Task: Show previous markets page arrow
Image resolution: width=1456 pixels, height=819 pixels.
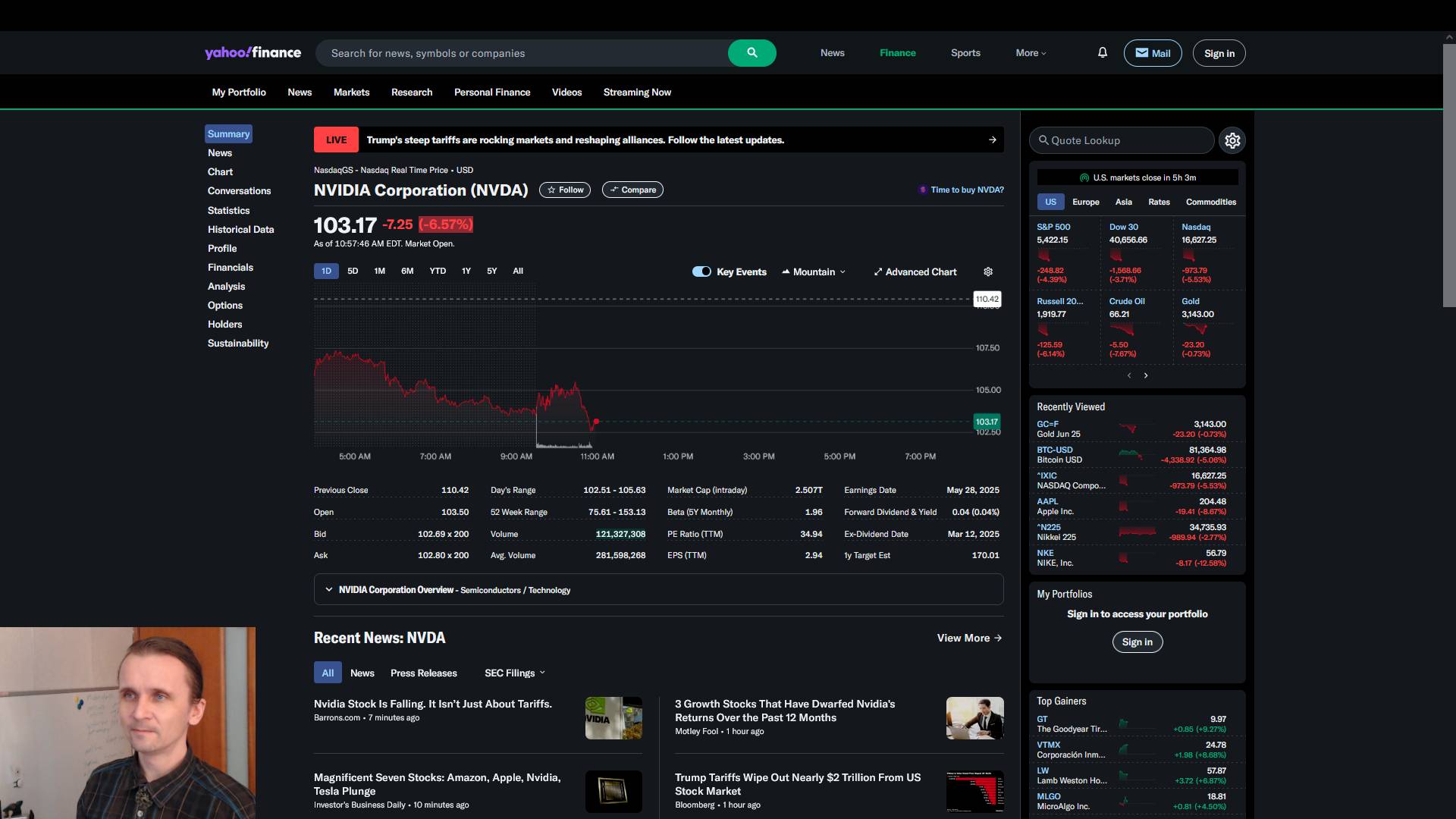Action: tap(1129, 375)
